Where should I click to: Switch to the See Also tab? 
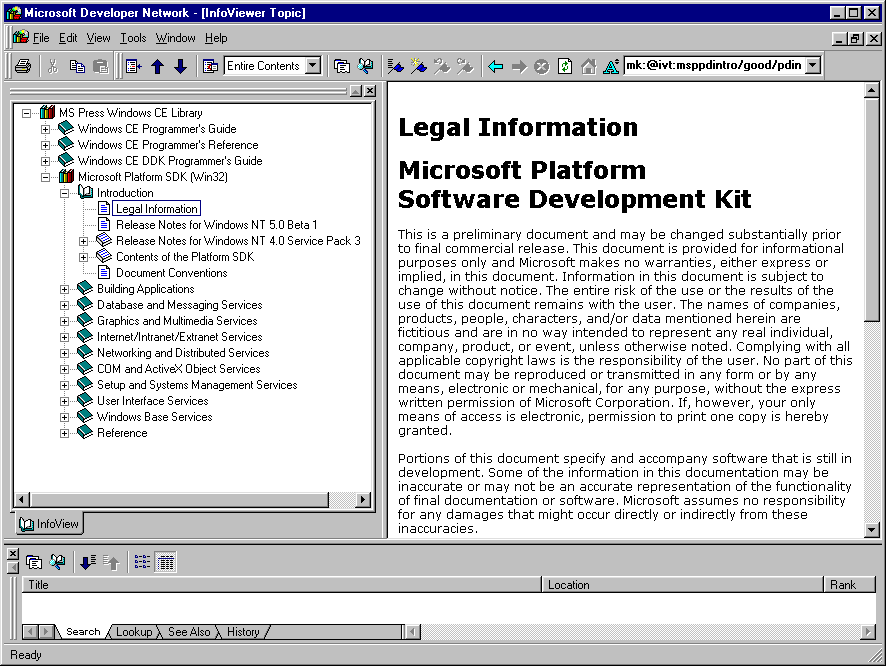(189, 632)
